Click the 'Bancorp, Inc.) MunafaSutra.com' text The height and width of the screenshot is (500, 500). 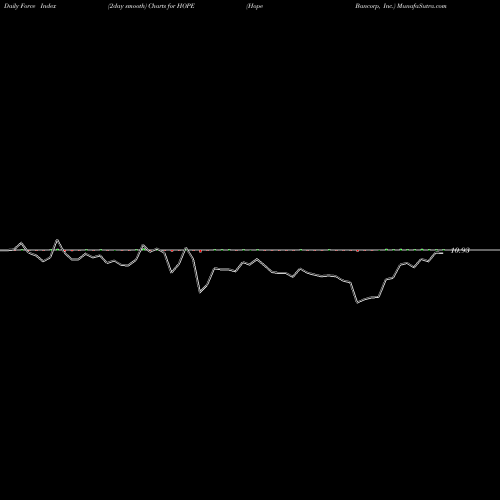401,6
